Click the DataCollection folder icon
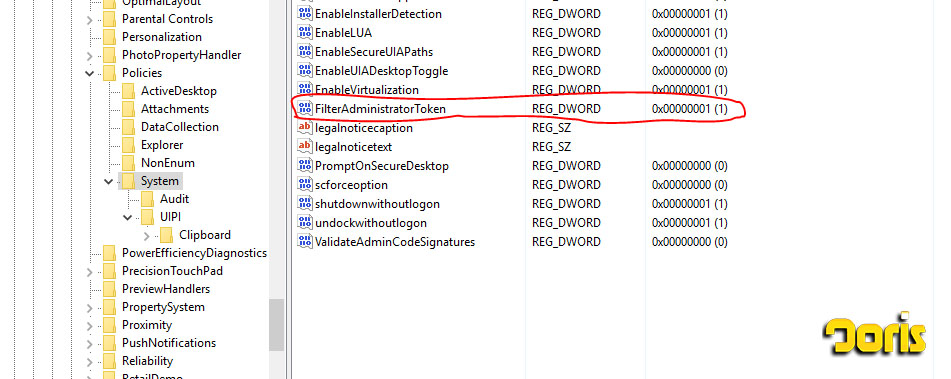This screenshot has width=951, height=379. pos(128,127)
